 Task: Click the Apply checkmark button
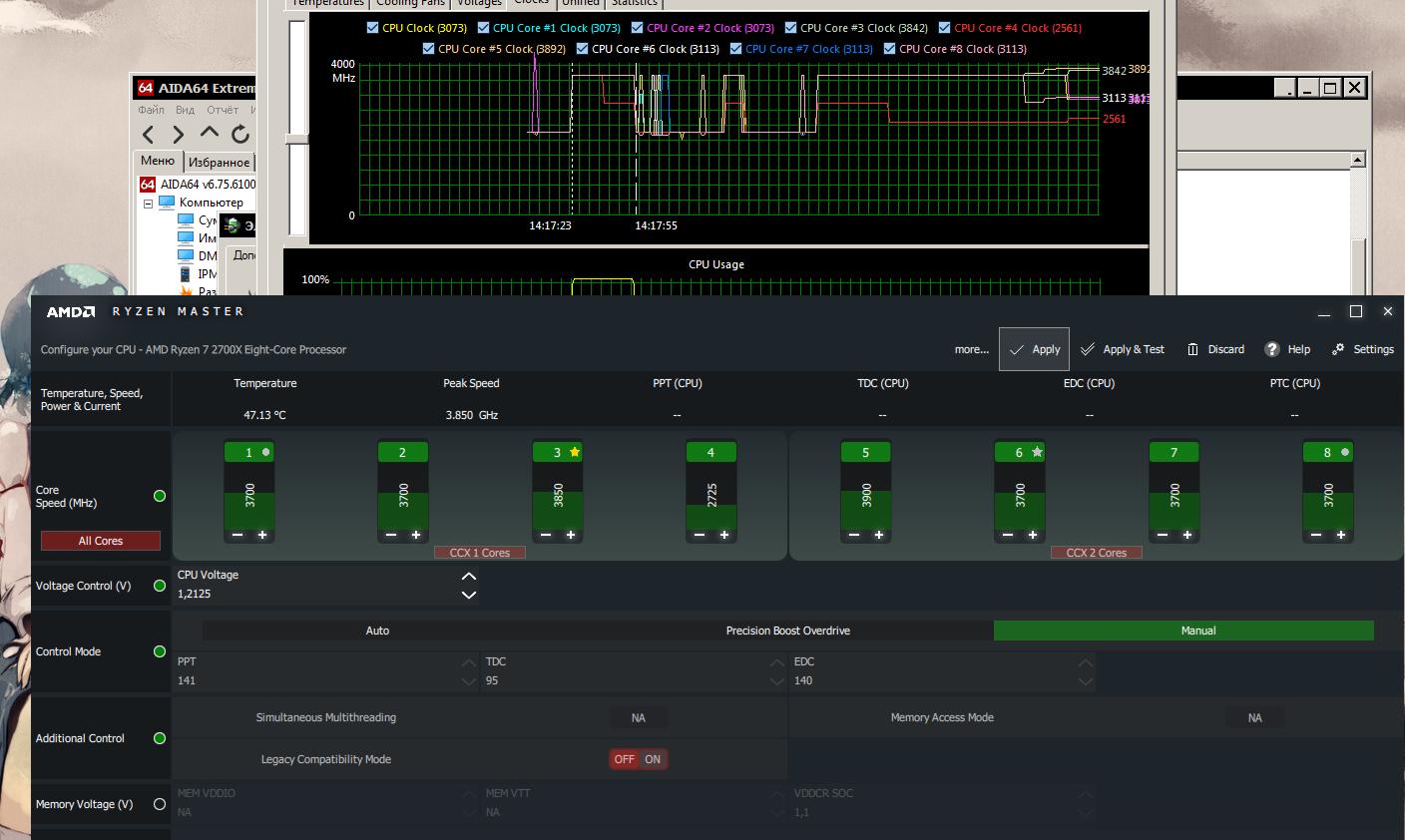[1034, 349]
